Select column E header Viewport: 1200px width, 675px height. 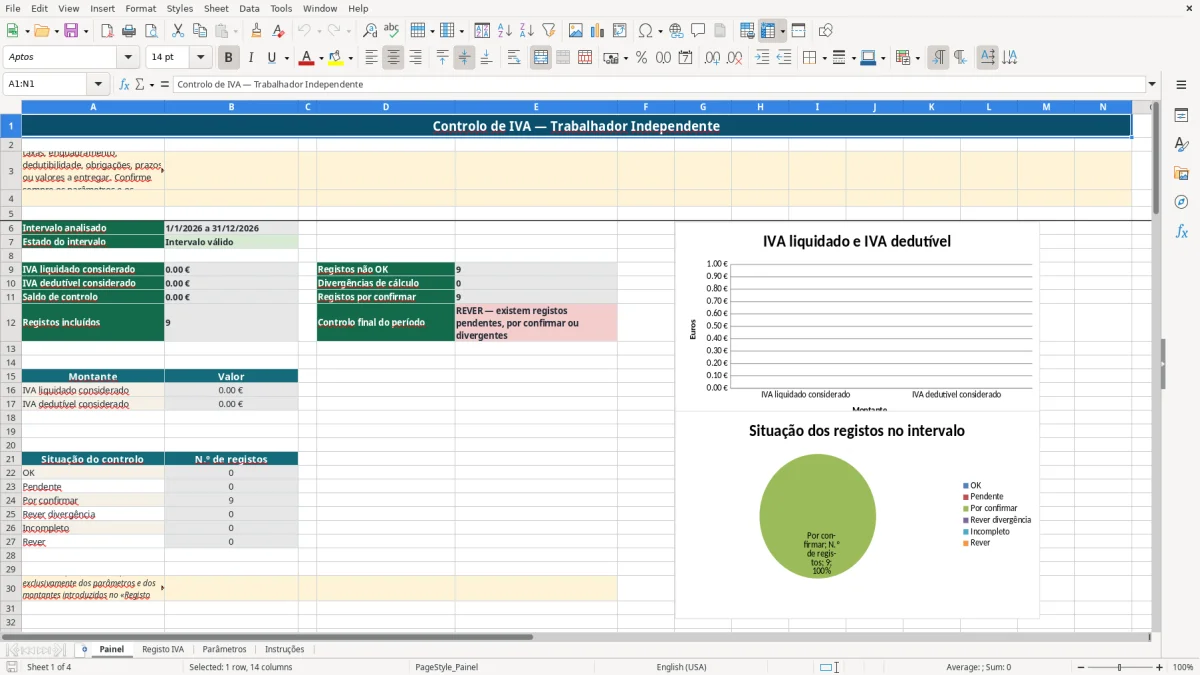click(536, 107)
